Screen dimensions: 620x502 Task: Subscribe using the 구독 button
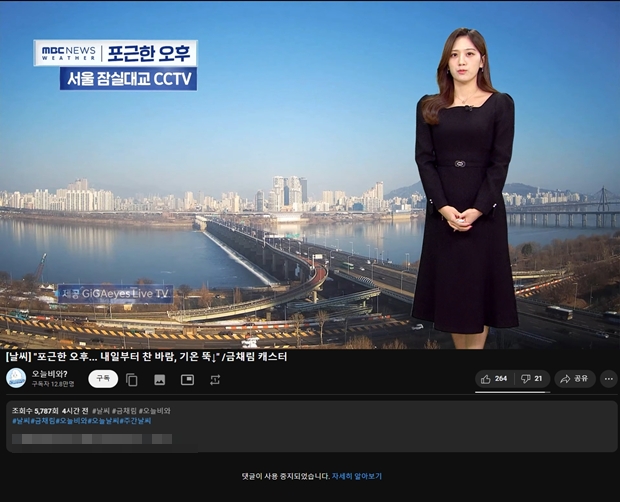[102, 379]
